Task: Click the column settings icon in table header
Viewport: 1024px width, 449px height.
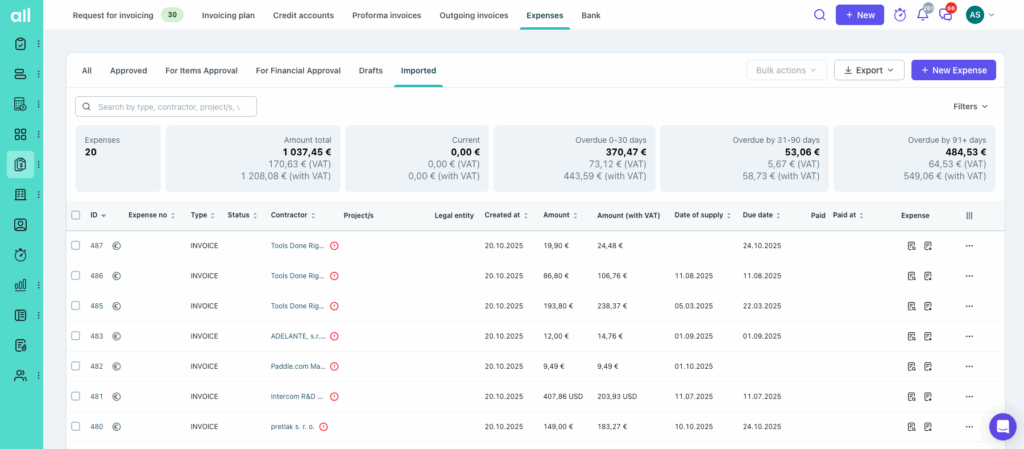Action: tap(968, 215)
